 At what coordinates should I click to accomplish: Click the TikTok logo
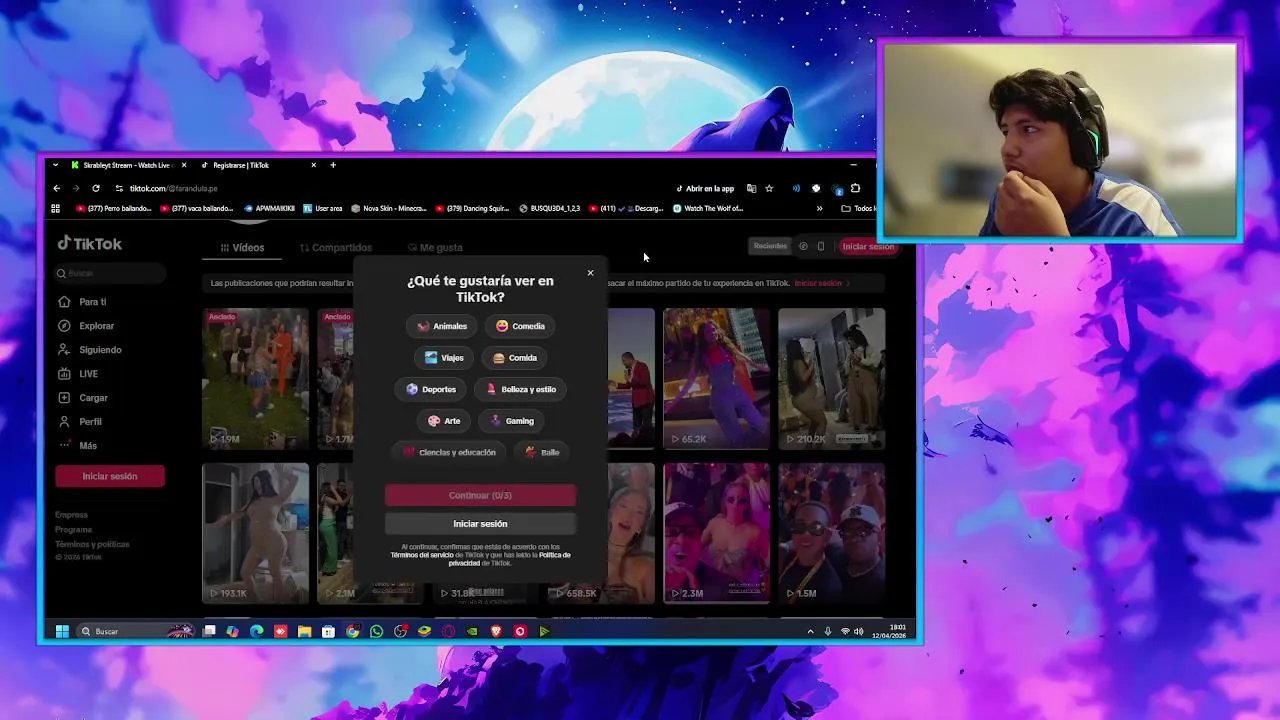coord(90,243)
